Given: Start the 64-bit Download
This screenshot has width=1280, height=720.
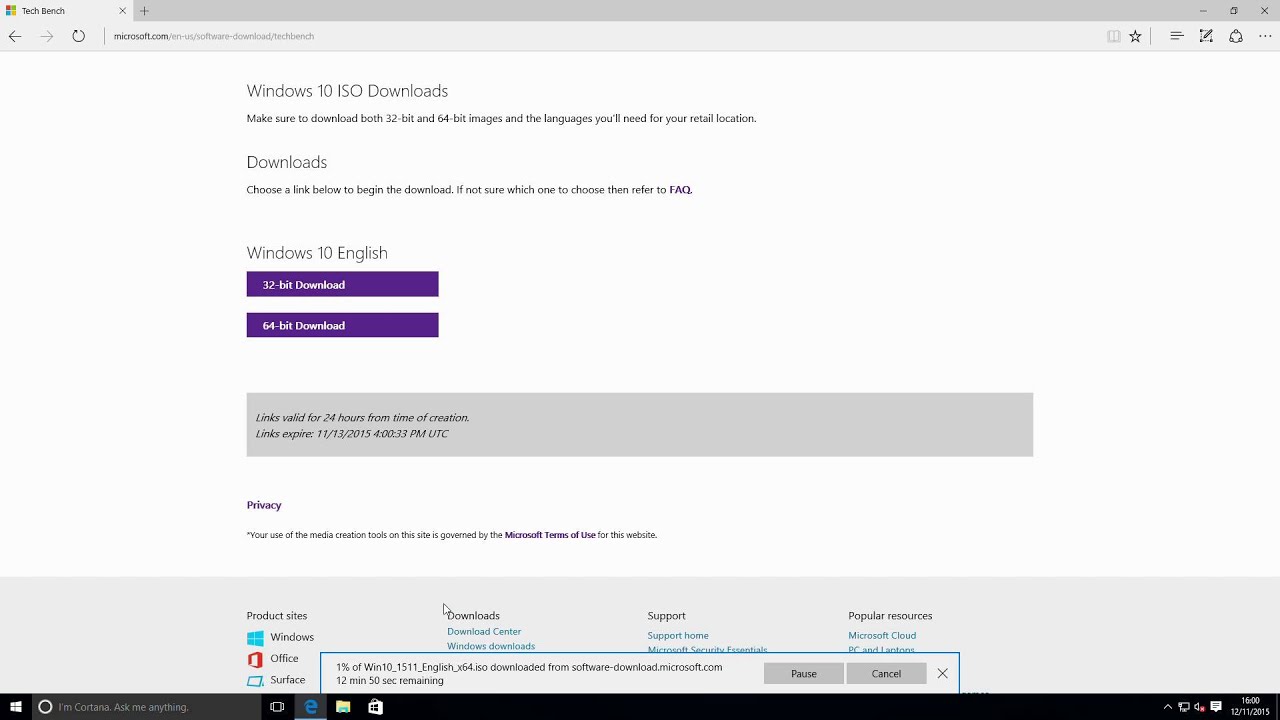Looking at the screenshot, I should tap(342, 325).
